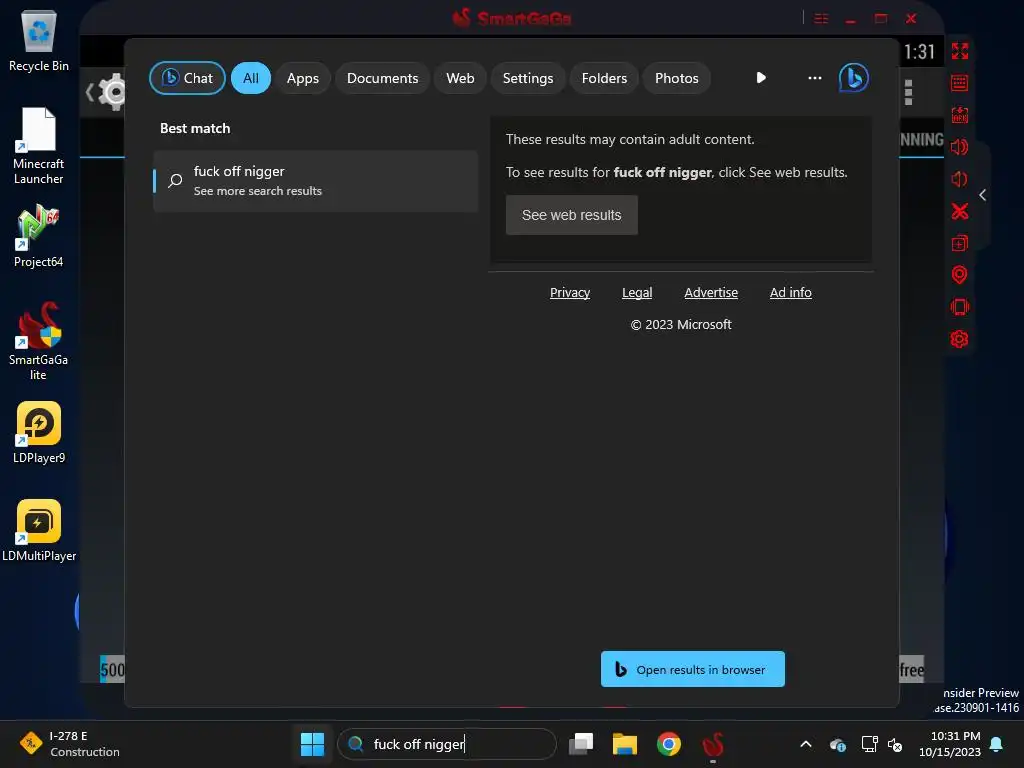
Task: Select the LDMultiPlayer desktop icon
Action: [x=39, y=530]
